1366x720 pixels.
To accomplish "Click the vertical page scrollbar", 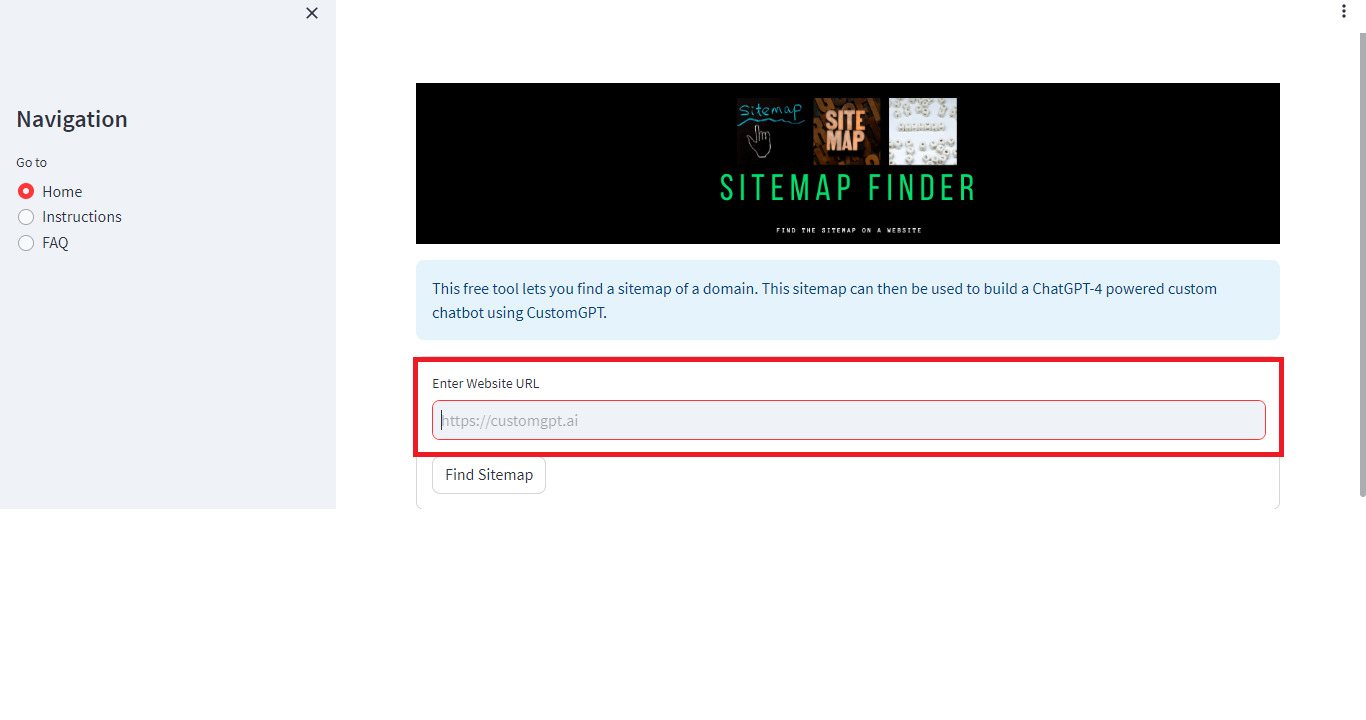I will click(x=1361, y=265).
